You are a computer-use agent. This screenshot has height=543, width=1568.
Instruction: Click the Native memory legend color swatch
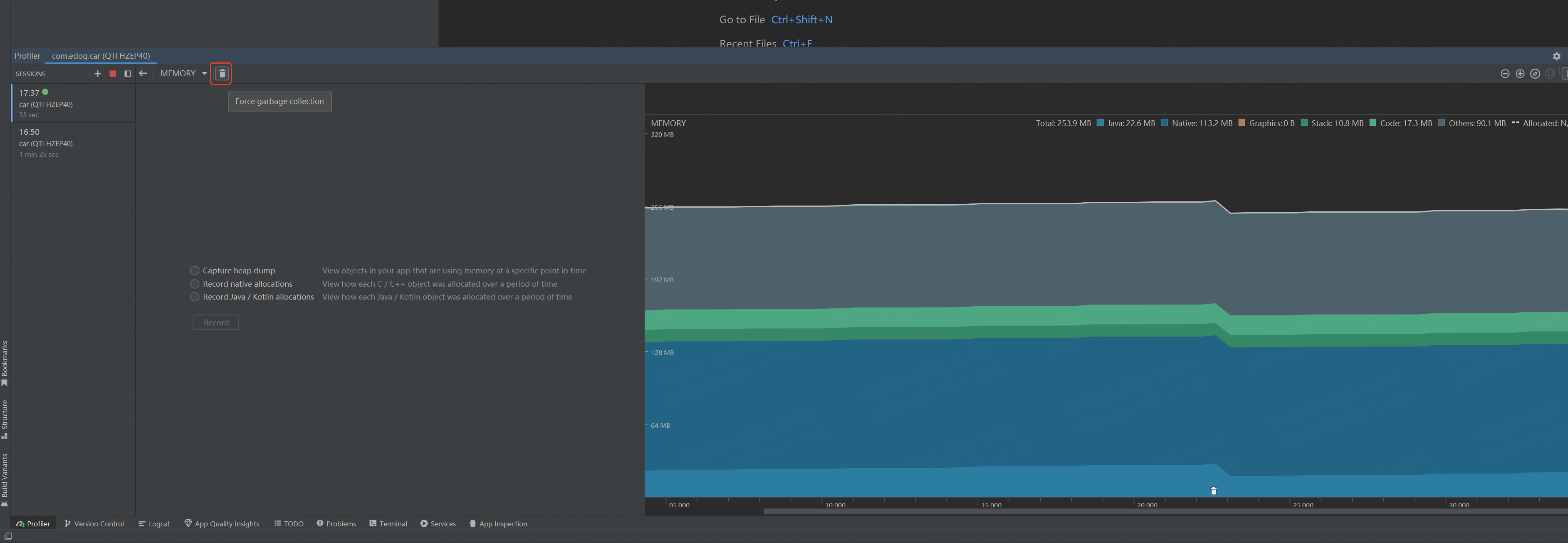[x=1165, y=123]
